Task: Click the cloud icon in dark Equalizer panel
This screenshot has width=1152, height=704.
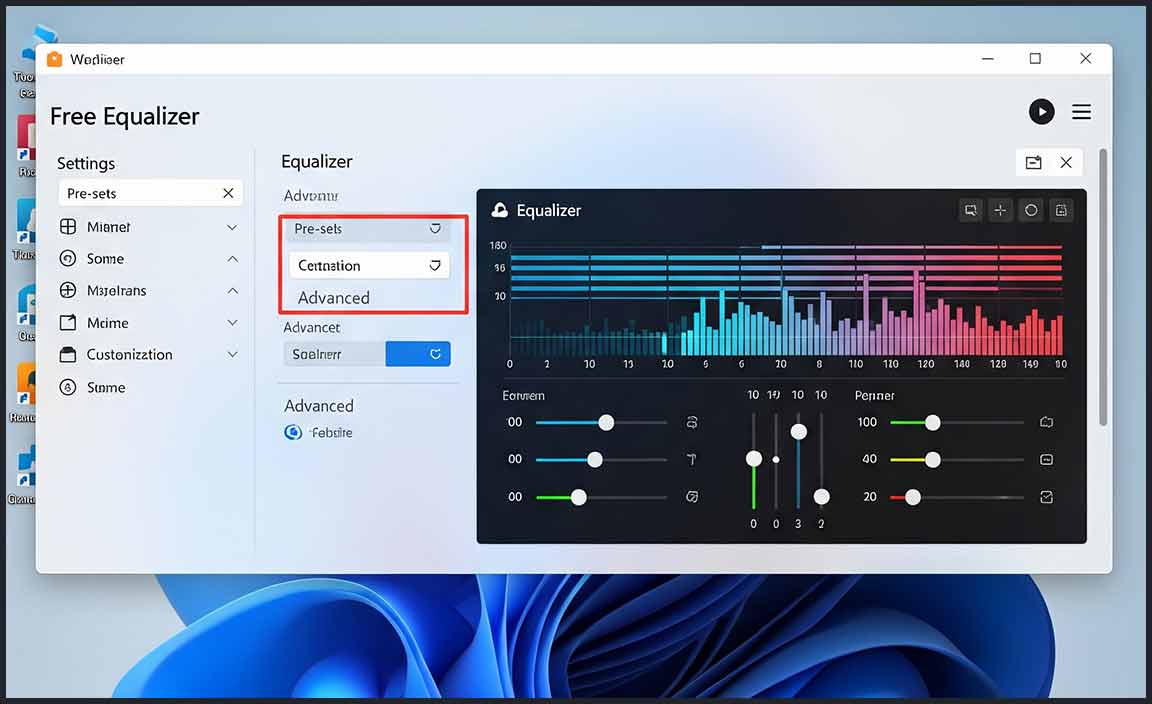Action: pos(500,210)
